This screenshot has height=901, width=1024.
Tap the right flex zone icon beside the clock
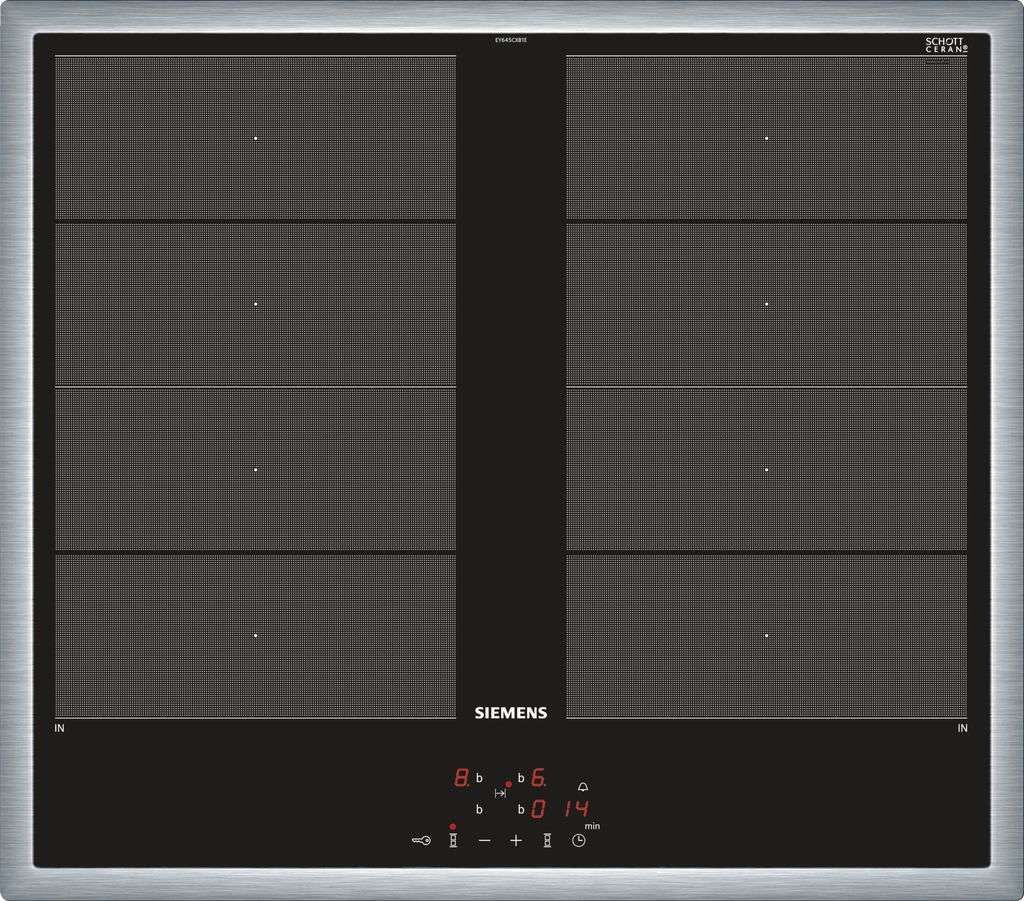[x=547, y=841]
